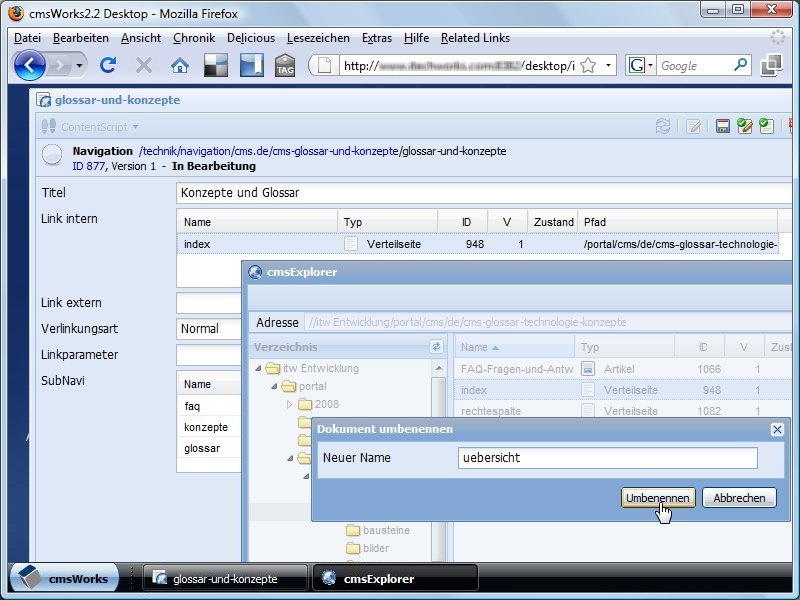Open the ContentScript dropdown
Image resolution: width=800 pixels, height=600 pixels.
90,127
